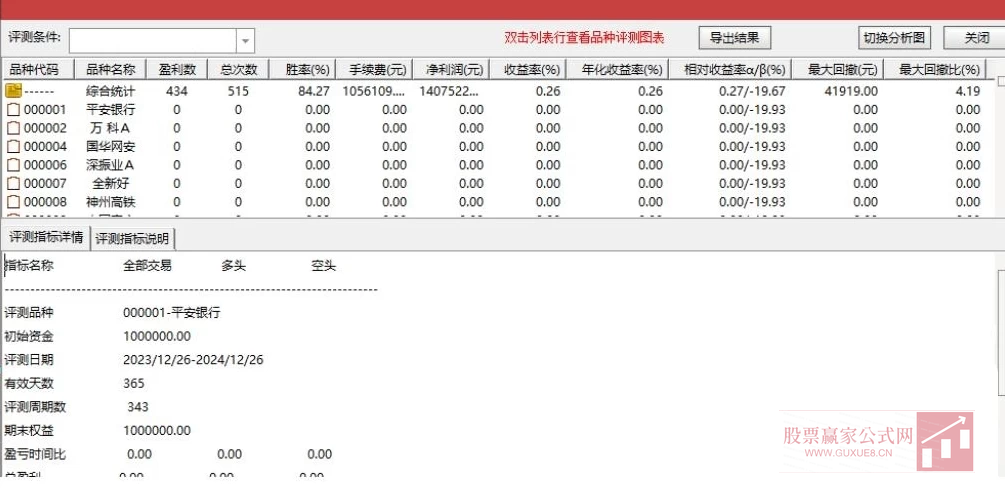
Task: Click the 全部交易 column label
Action: pos(147,265)
